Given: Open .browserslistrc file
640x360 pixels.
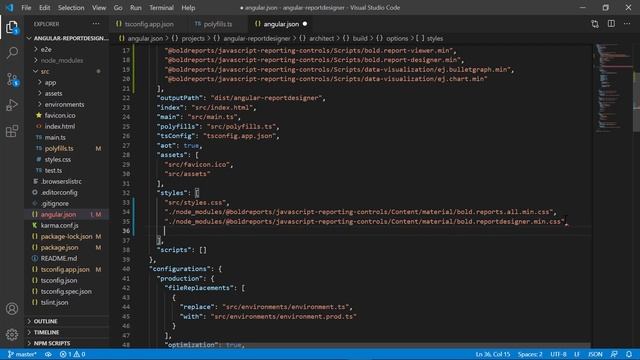Looking at the screenshot, I should pyautogui.click(x=61, y=182).
